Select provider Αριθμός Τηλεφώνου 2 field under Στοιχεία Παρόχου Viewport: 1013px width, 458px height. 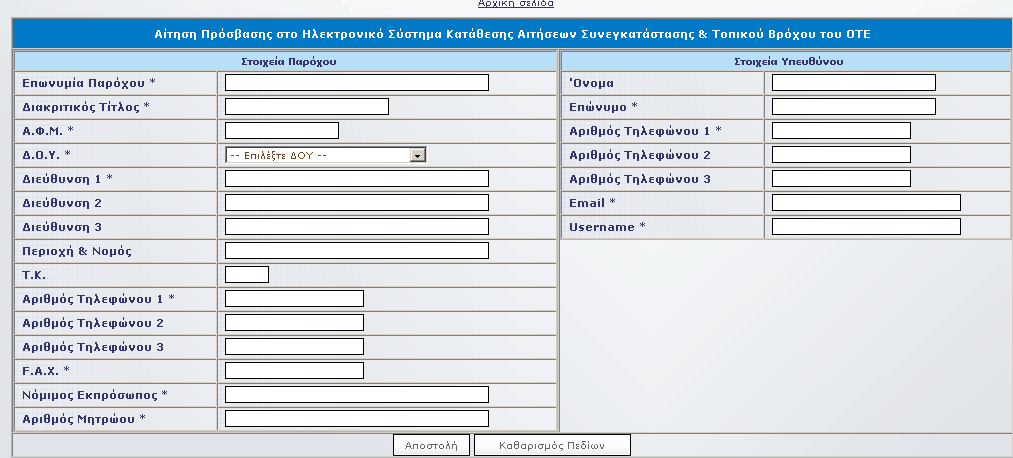(x=294, y=322)
